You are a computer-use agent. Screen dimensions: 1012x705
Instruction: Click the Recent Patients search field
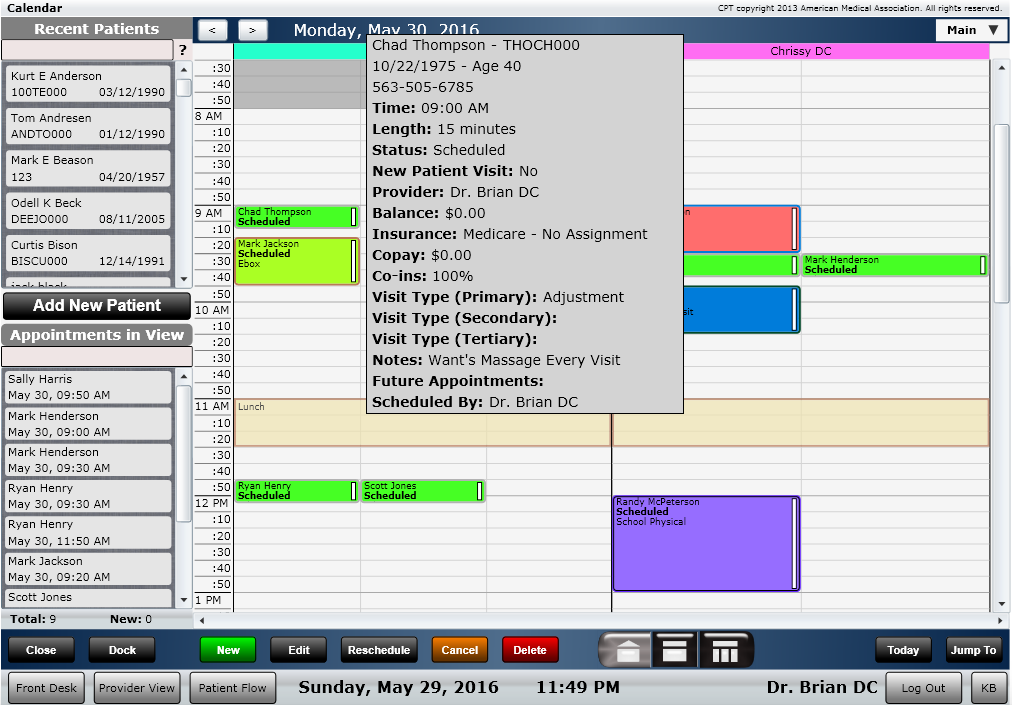click(x=87, y=50)
